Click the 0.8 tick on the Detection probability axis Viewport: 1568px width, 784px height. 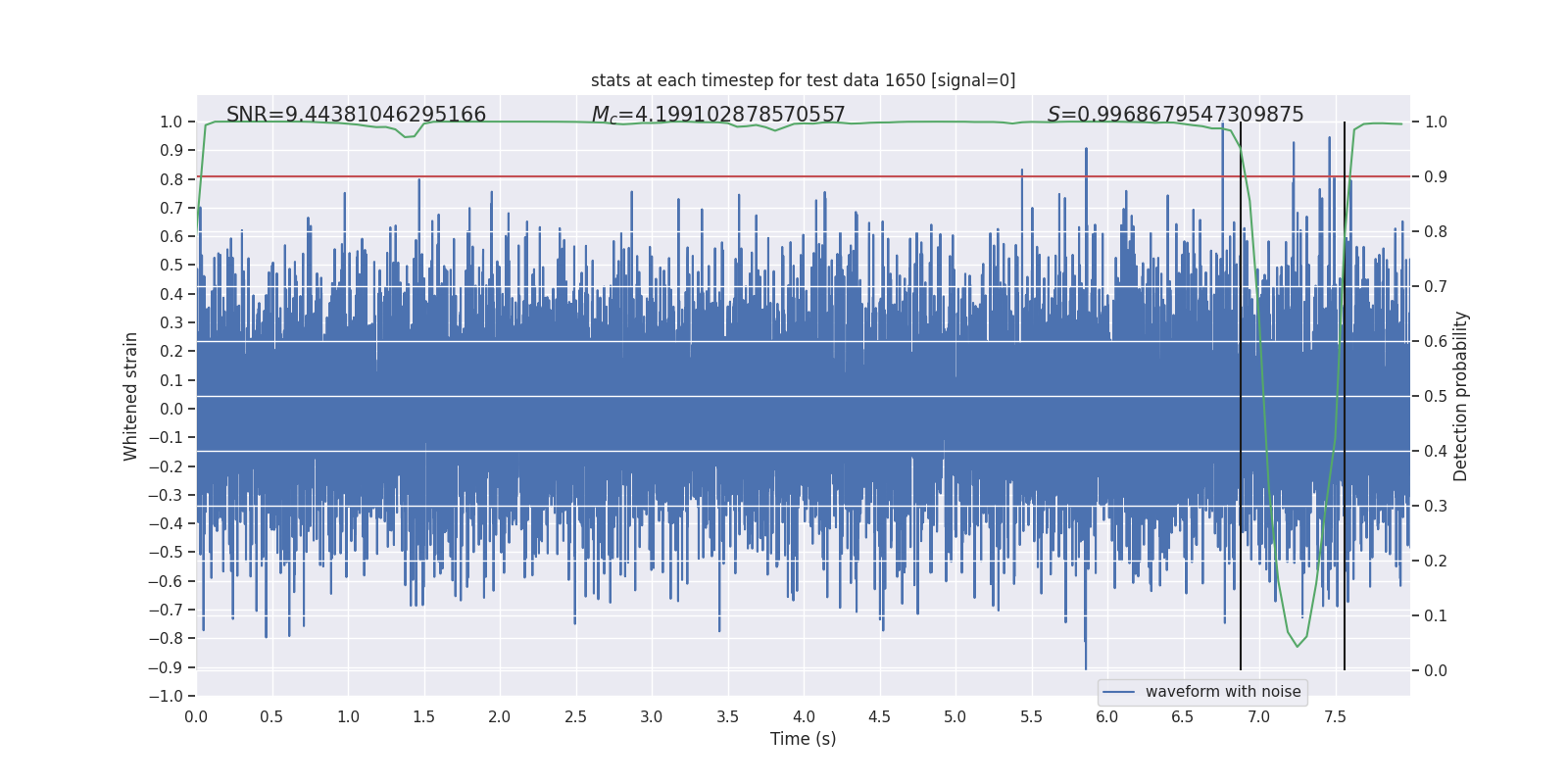[1436, 231]
